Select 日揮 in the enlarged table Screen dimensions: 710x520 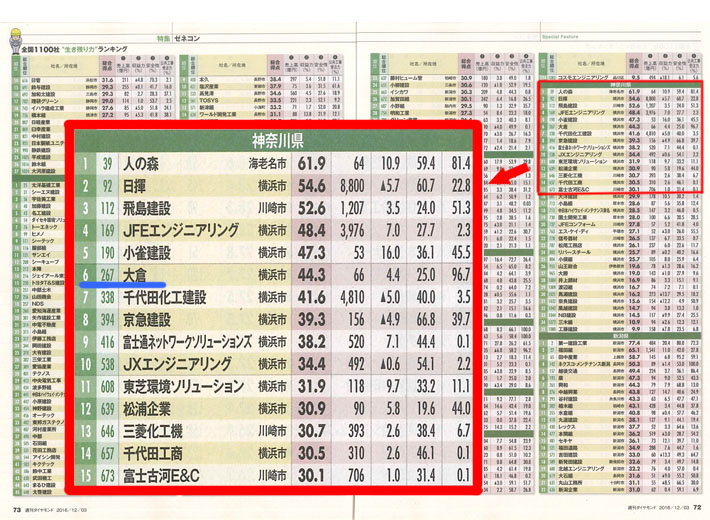point(135,186)
